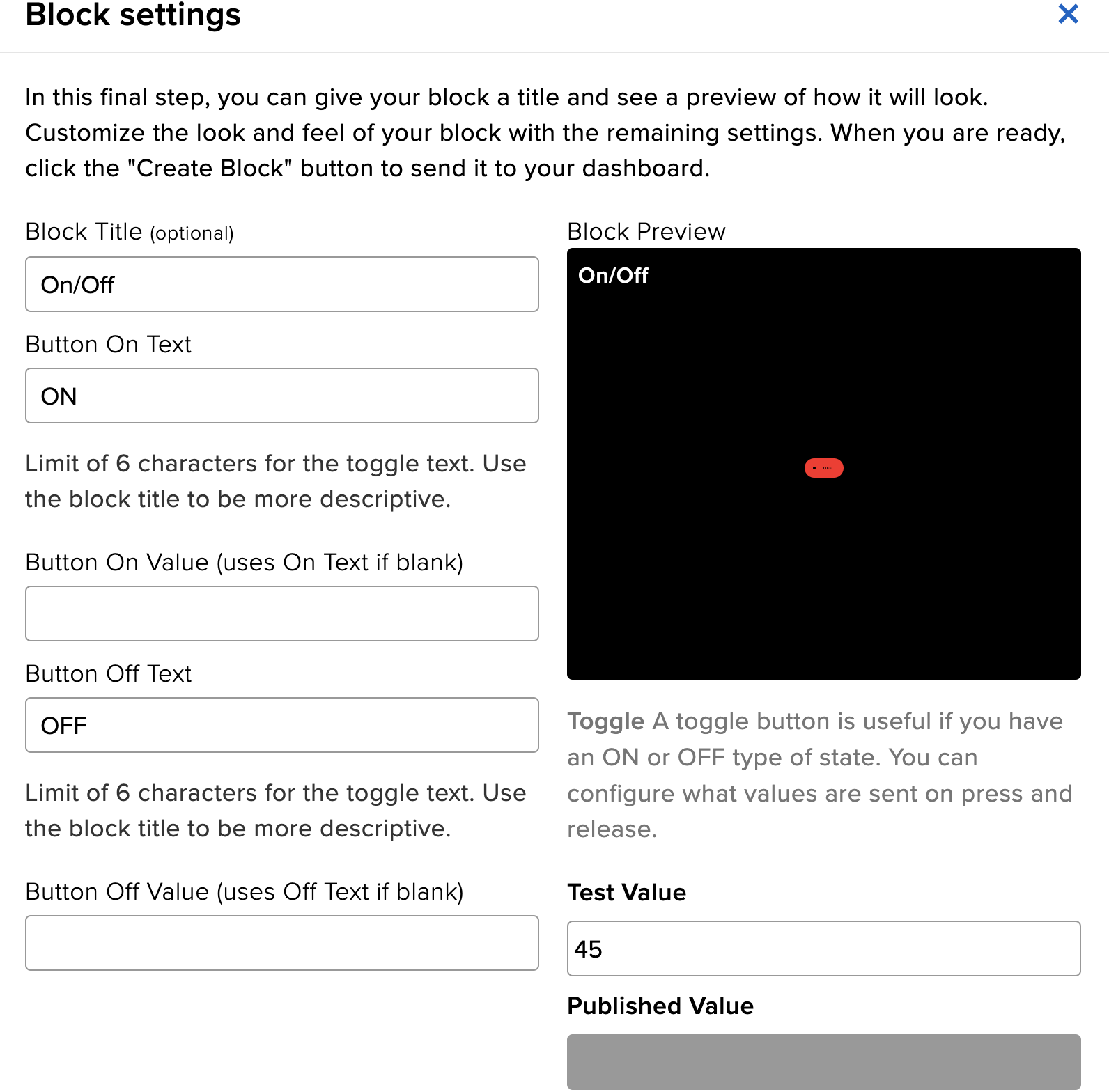Toggle the red OFF switch in preview
1109x1092 pixels.
[x=824, y=468]
